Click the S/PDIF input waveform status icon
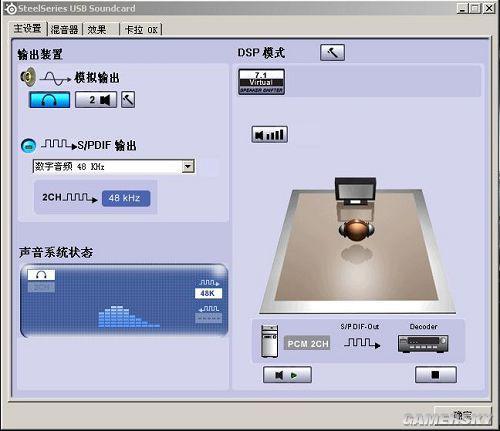This screenshot has height=431, width=500. tap(209, 309)
